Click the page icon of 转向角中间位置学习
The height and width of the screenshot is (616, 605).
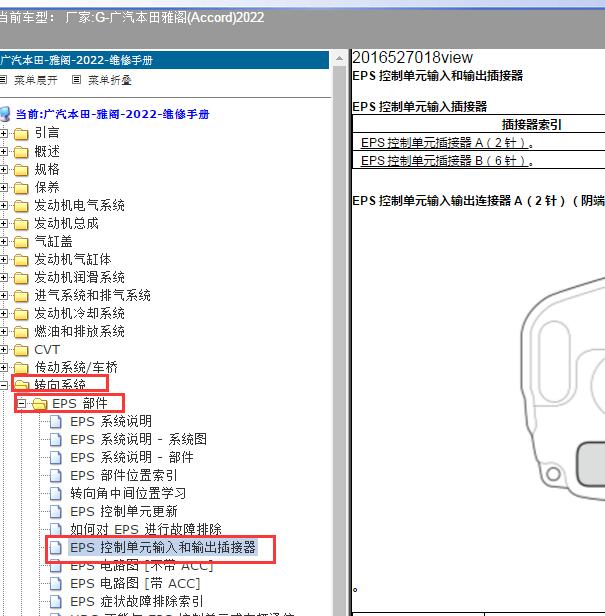pyautogui.click(x=56, y=494)
